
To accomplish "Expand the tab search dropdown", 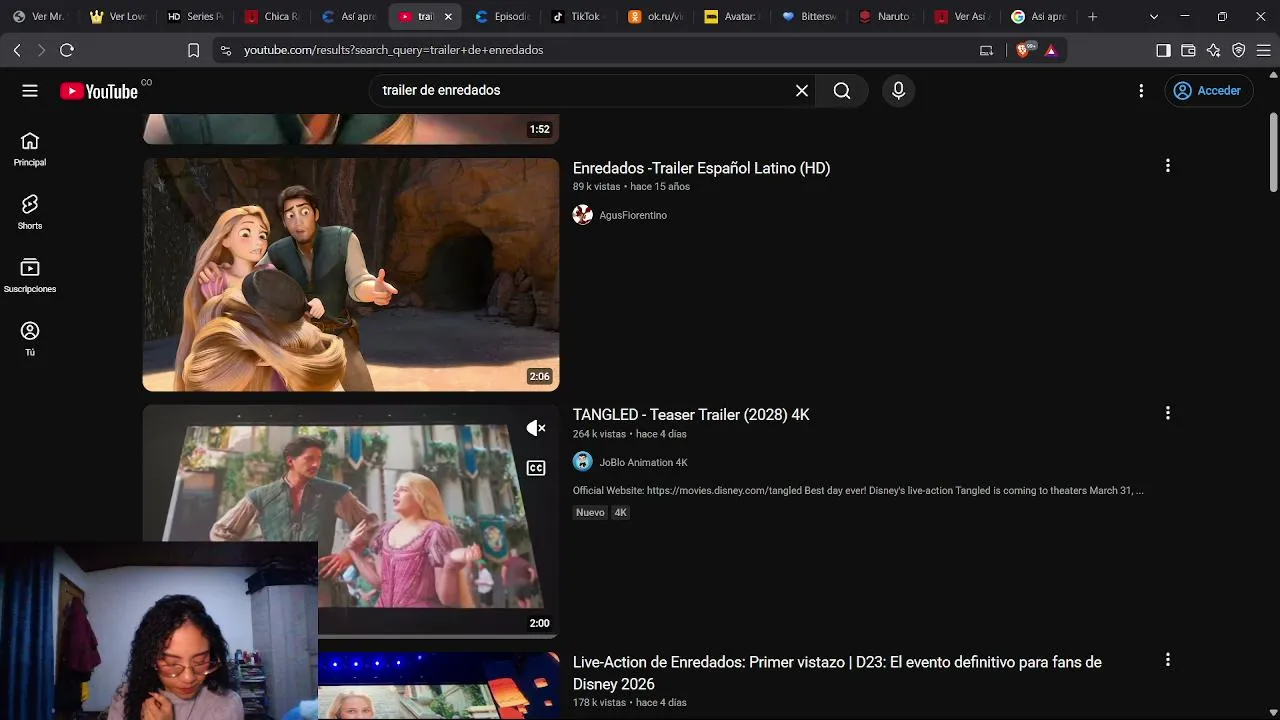I will tap(1154, 17).
